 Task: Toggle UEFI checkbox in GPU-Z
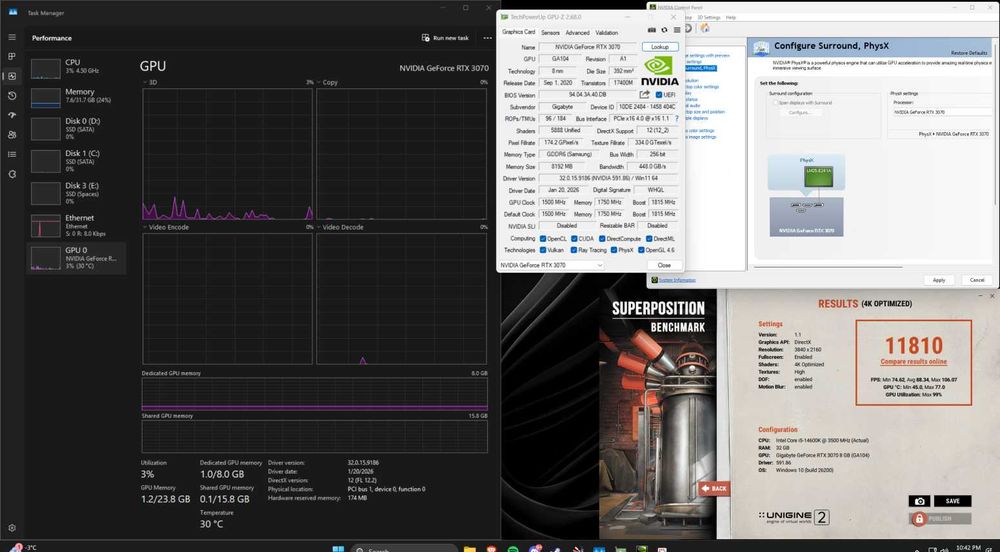click(x=659, y=95)
